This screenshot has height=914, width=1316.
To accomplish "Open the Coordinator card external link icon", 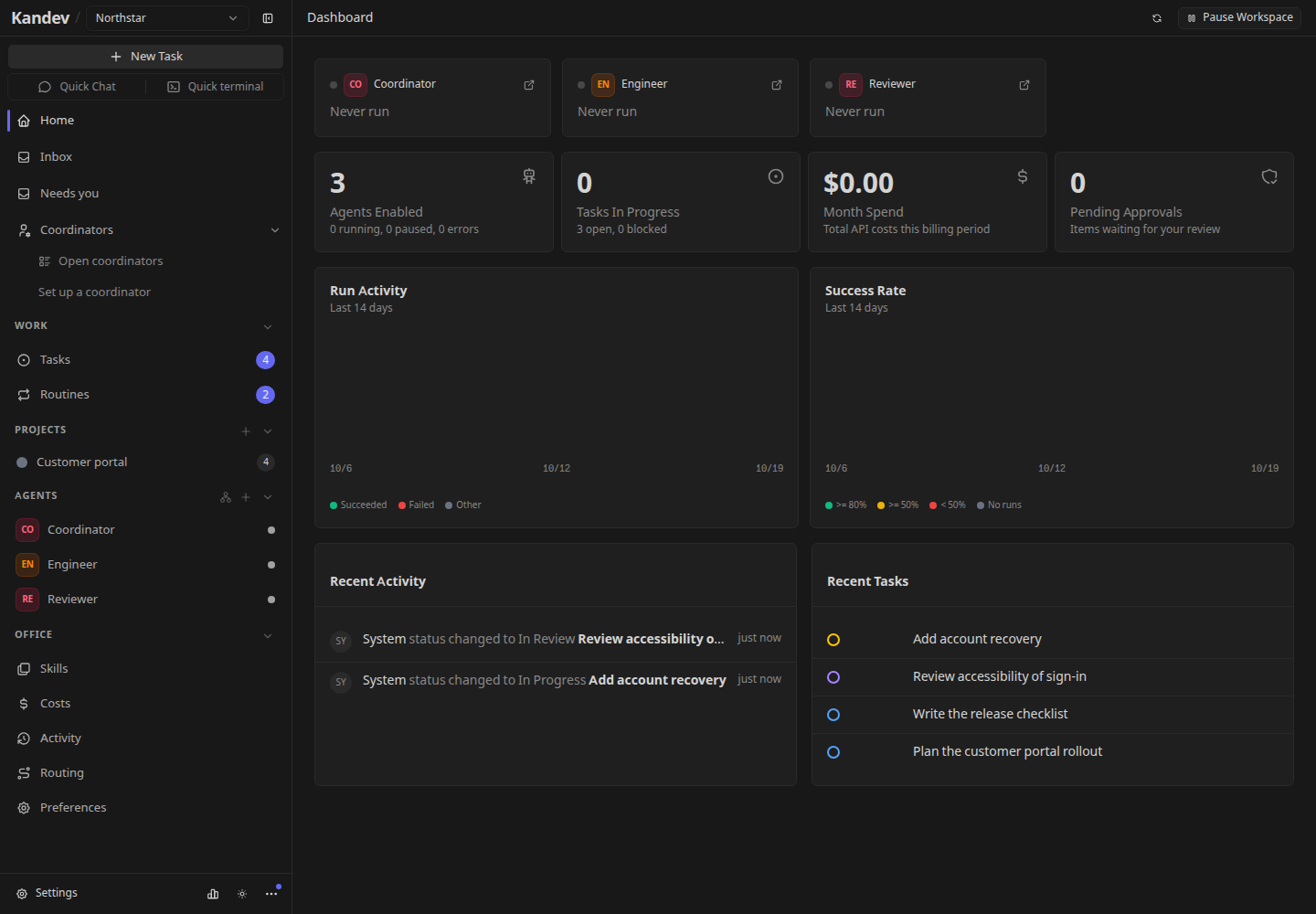I will point(529,85).
